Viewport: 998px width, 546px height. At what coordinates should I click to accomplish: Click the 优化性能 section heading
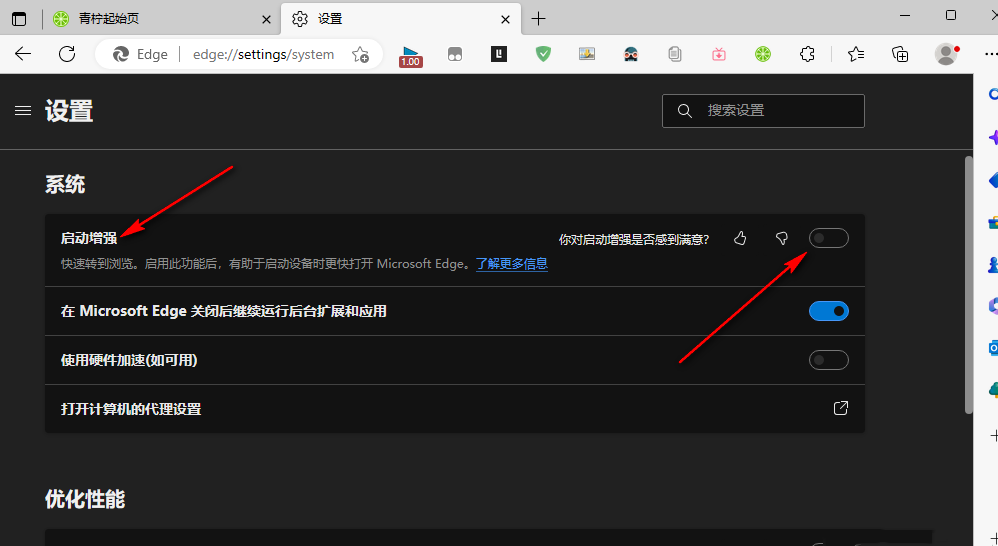tap(85, 500)
